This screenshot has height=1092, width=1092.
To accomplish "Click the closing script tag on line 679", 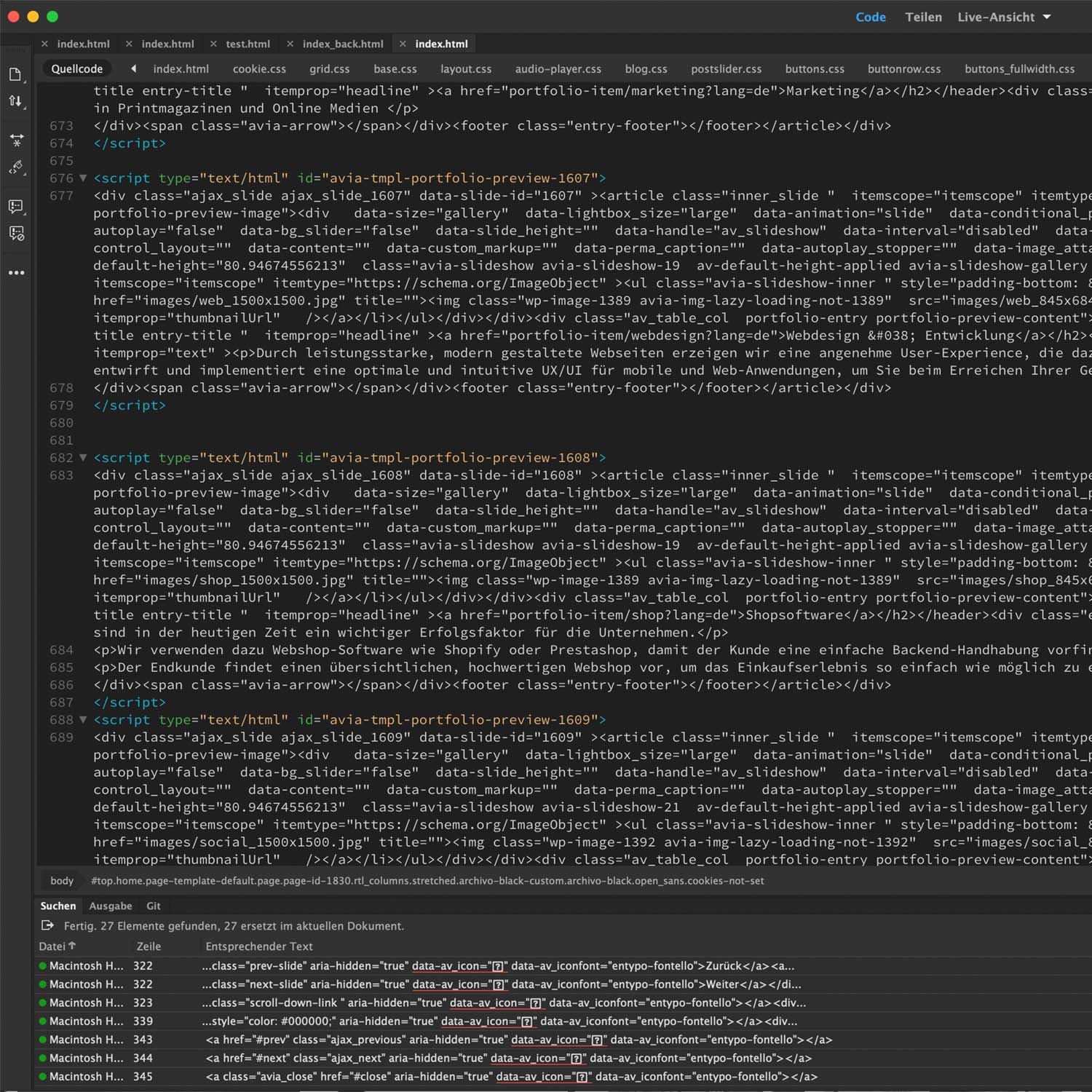I will pos(130,405).
